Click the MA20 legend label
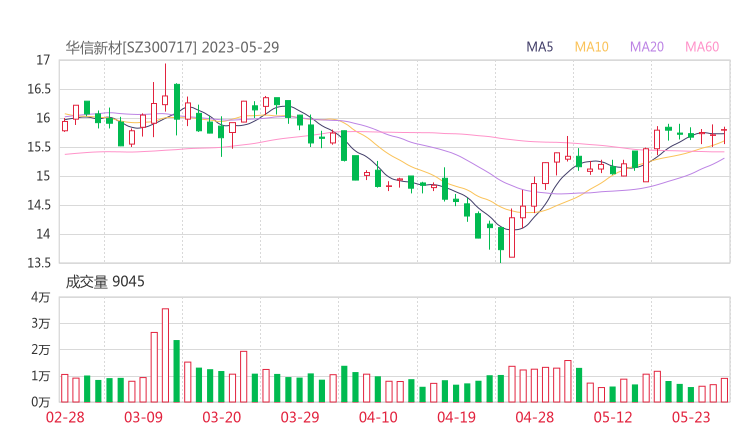 647,47
